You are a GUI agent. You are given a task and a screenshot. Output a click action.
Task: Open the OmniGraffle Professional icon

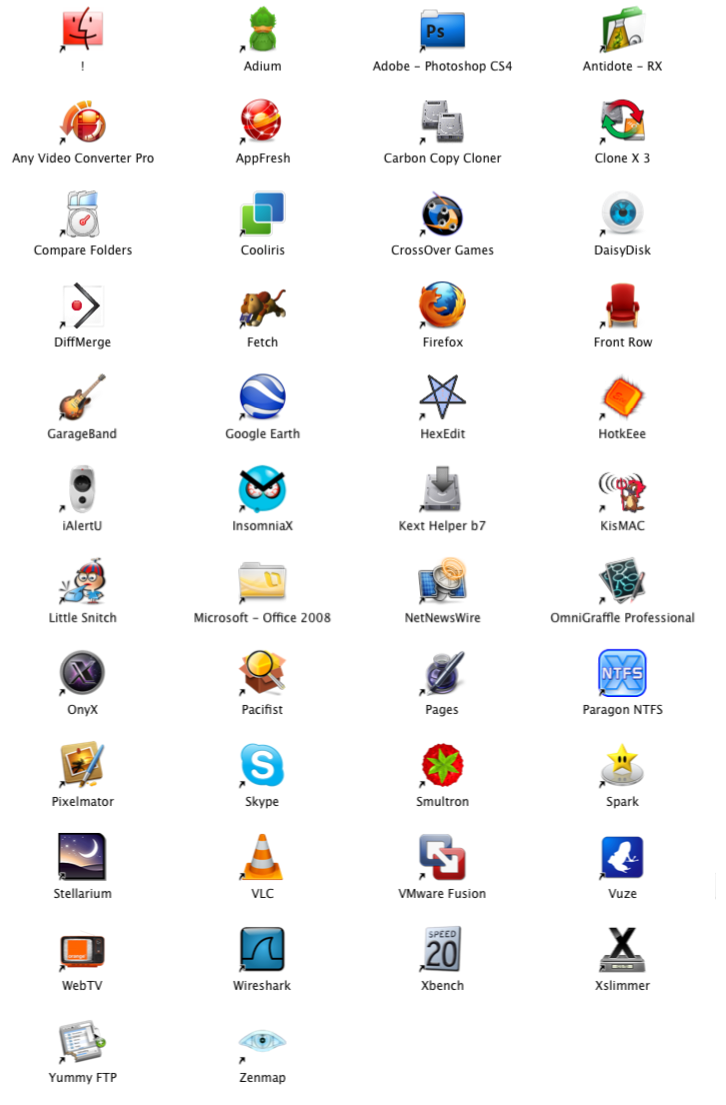tap(622, 581)
